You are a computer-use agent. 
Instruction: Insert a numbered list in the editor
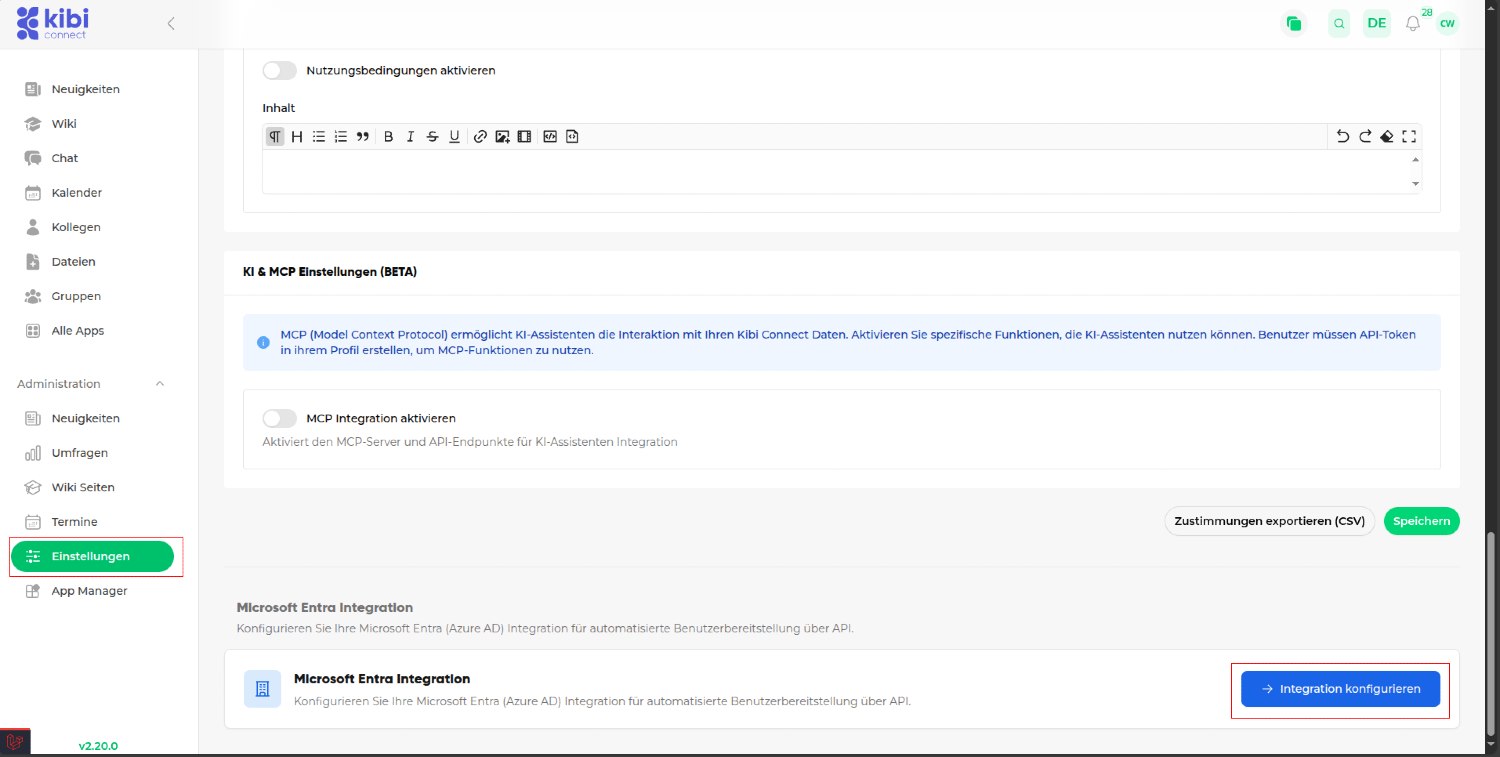point(341,137)
